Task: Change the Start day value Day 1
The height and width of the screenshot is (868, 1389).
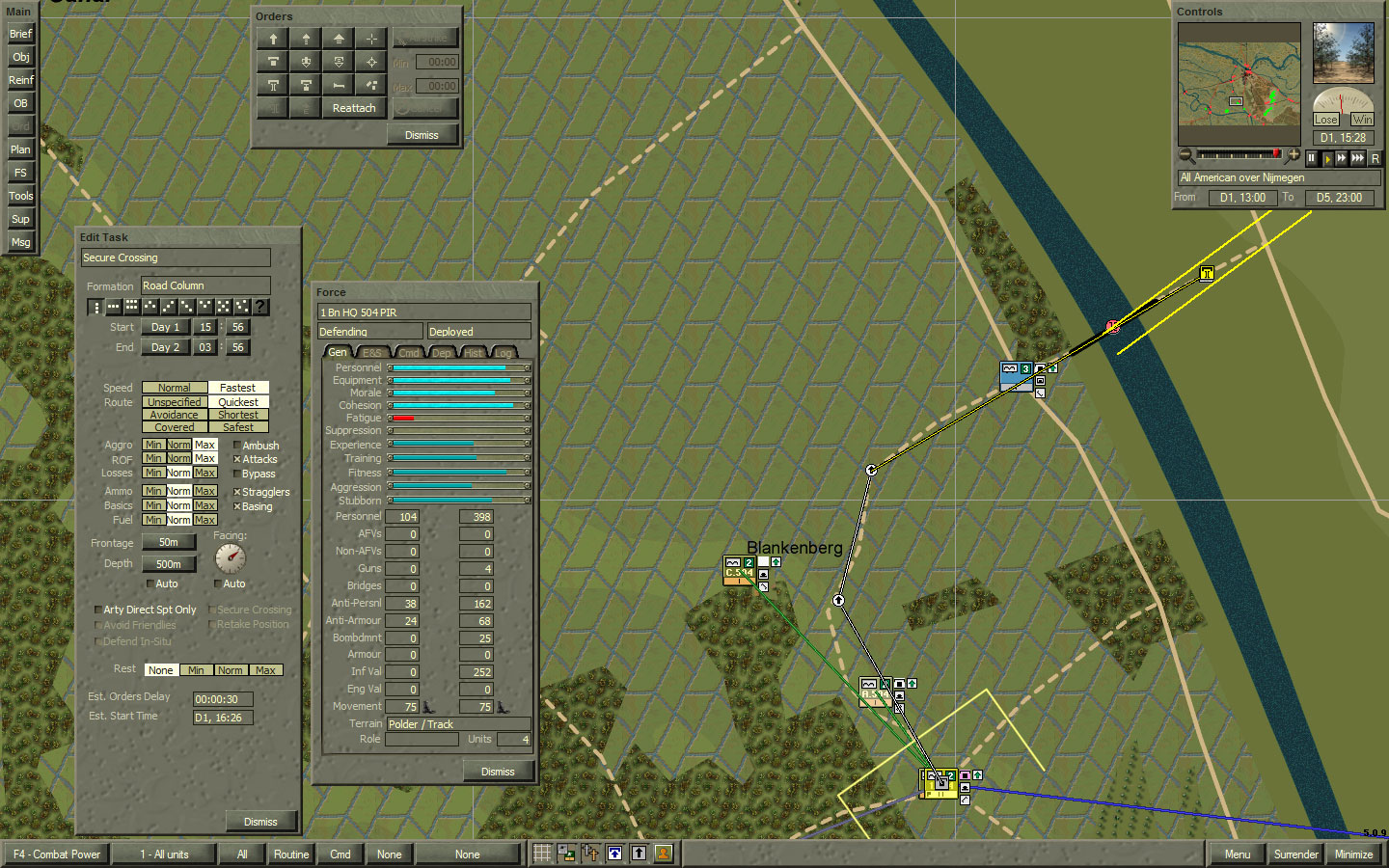Action: [166, 327]
